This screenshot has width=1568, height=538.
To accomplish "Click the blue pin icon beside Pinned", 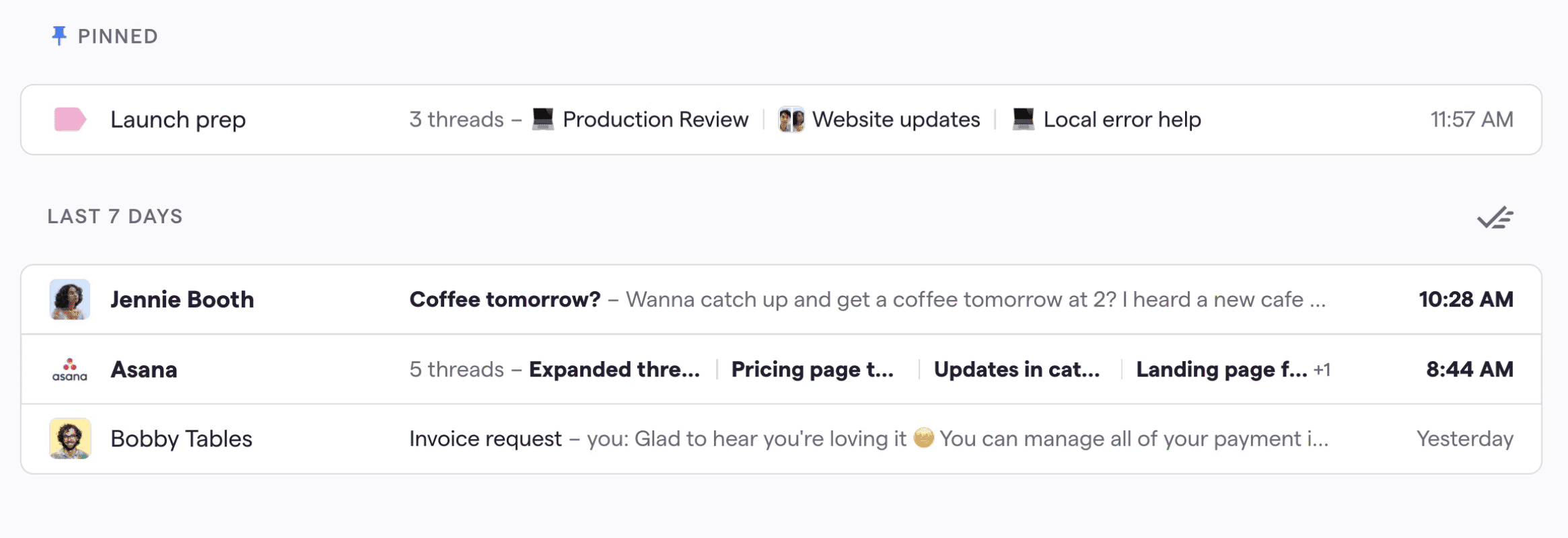I will [x=59, y=36].
